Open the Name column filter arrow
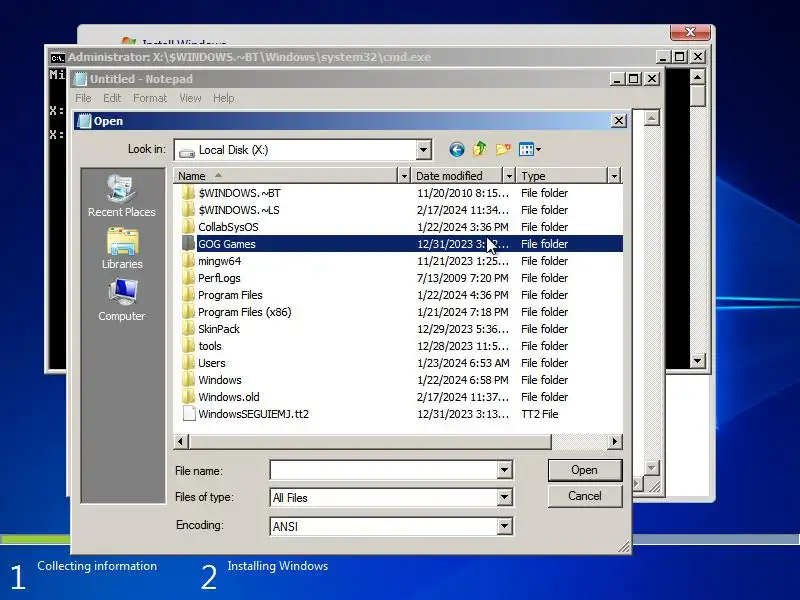The width and height of the screenshot is (800, 600). pos(404,176)
